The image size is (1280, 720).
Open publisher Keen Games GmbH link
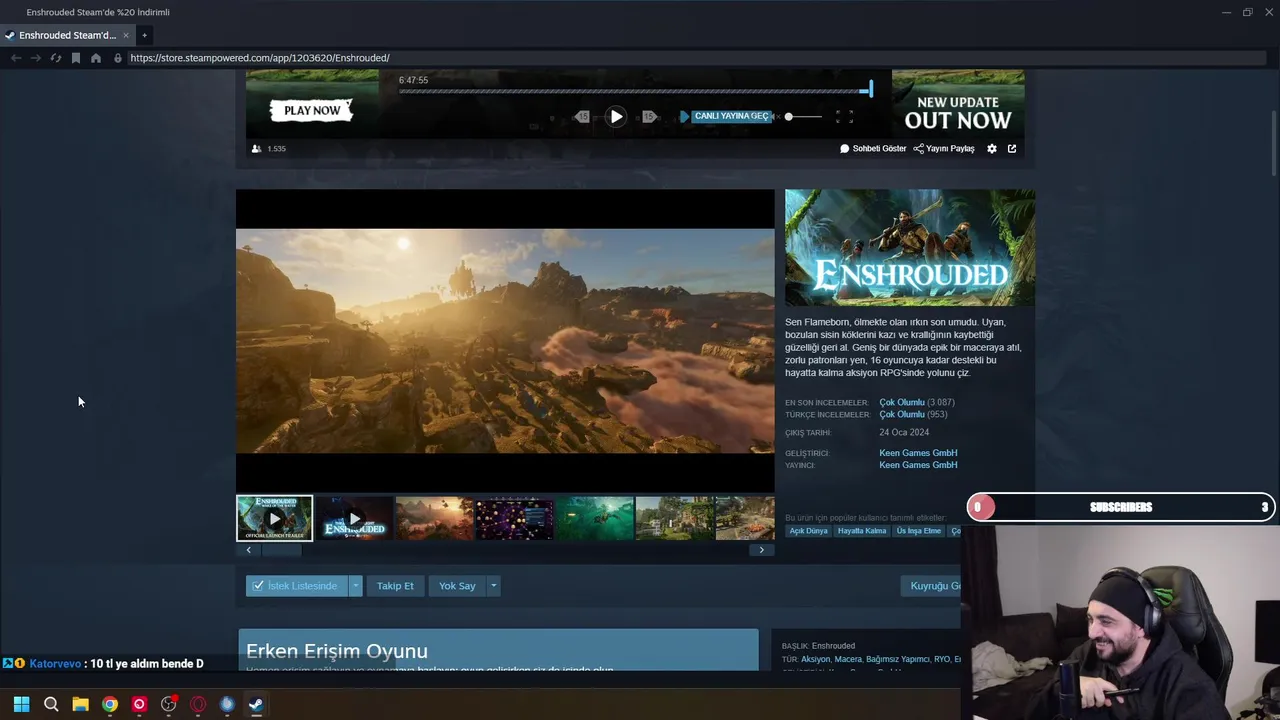918,465
